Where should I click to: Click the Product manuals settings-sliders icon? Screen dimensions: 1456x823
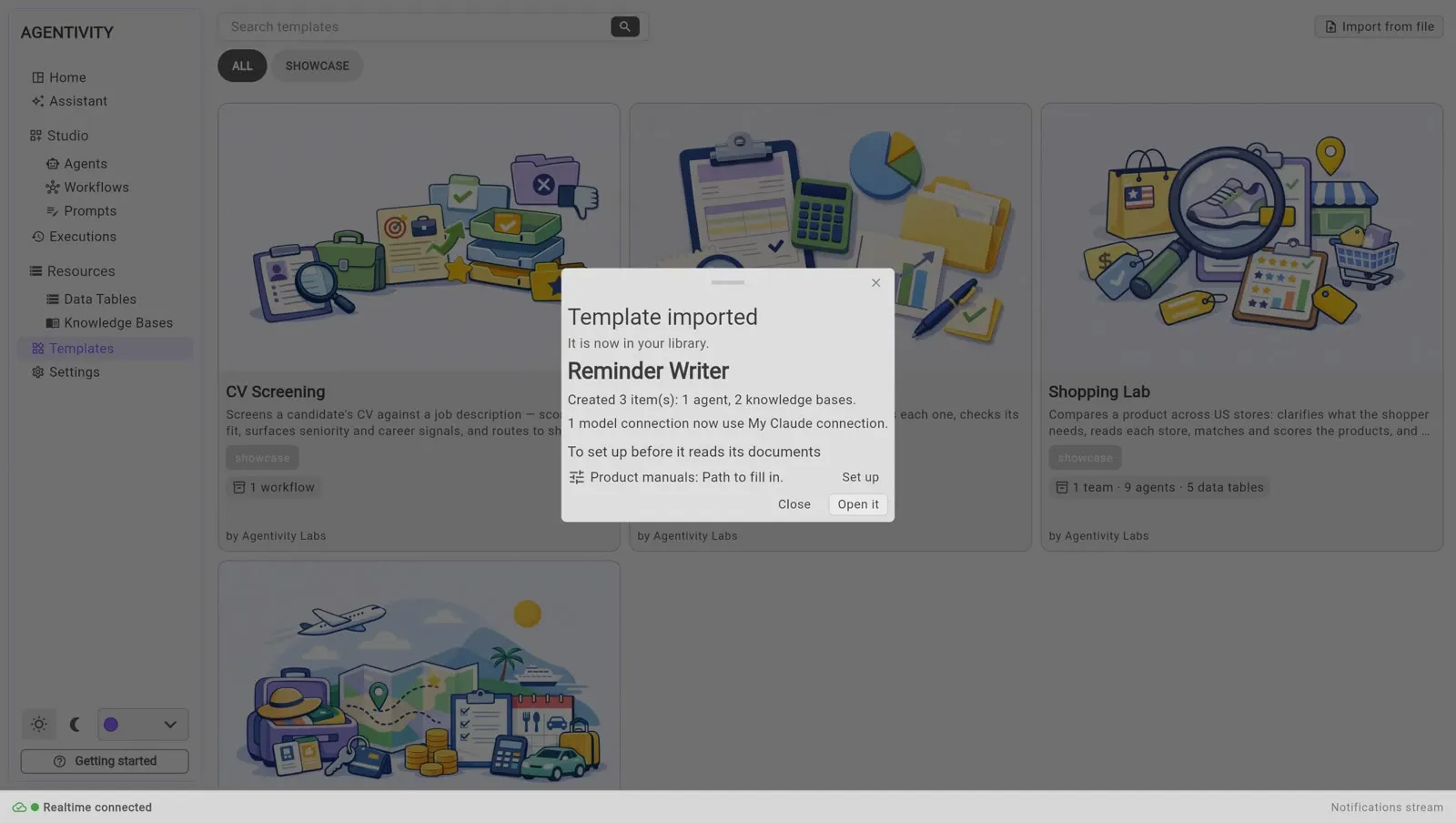pyautogui.click(x=576, y=477)
